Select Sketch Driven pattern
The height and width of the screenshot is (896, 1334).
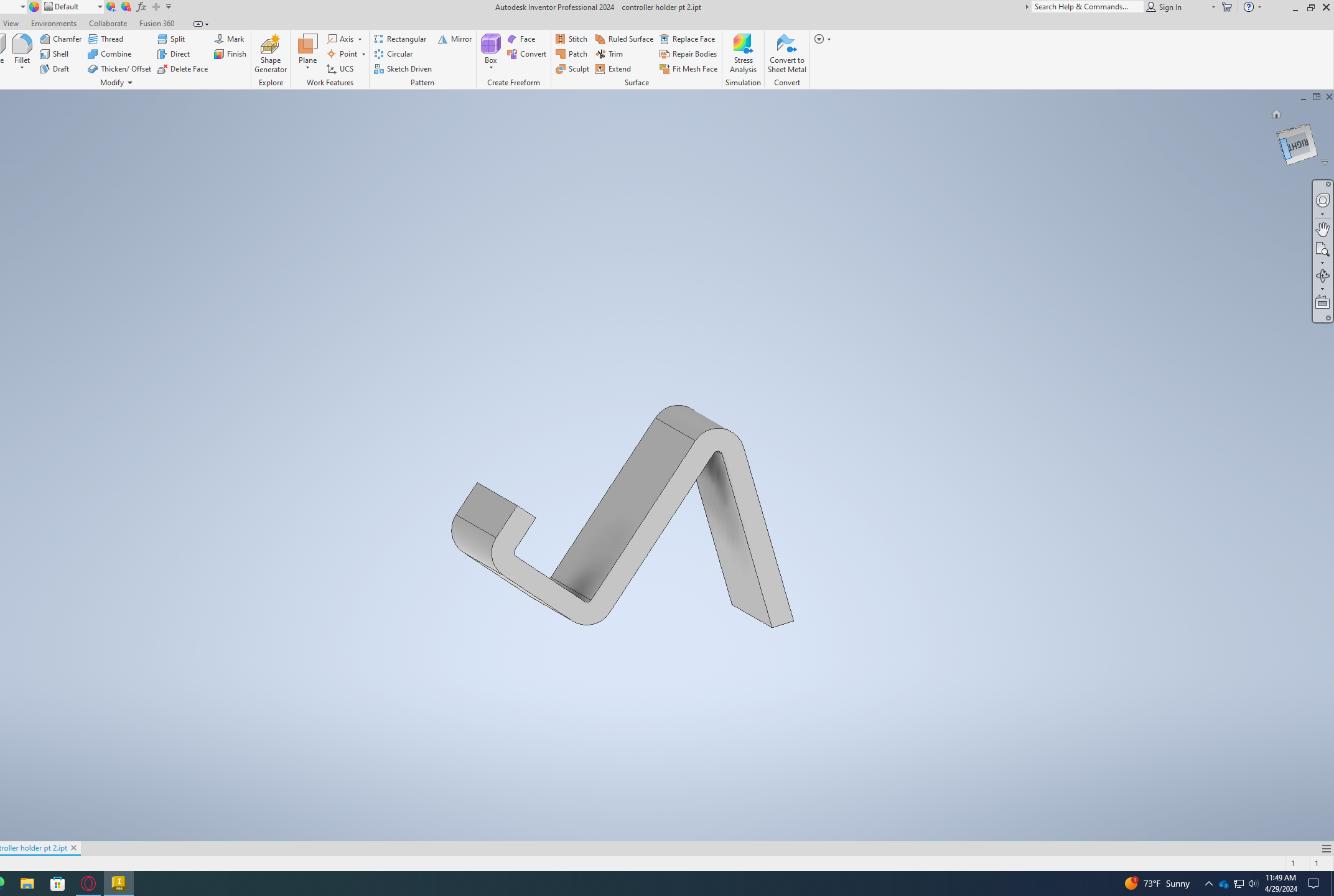point(403,68)
